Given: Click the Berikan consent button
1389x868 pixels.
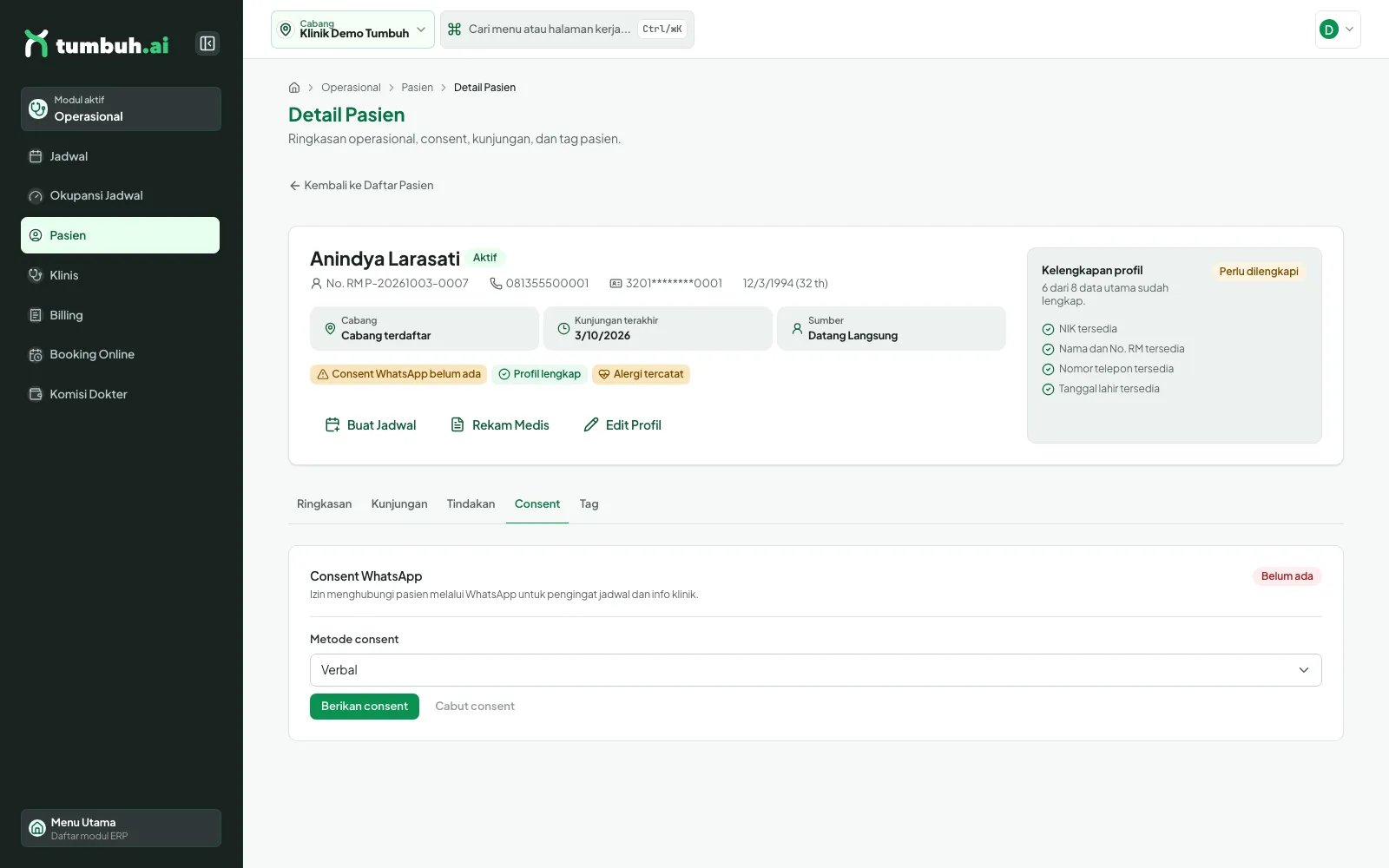Looking at the screenshot, I should click(365, 707).
